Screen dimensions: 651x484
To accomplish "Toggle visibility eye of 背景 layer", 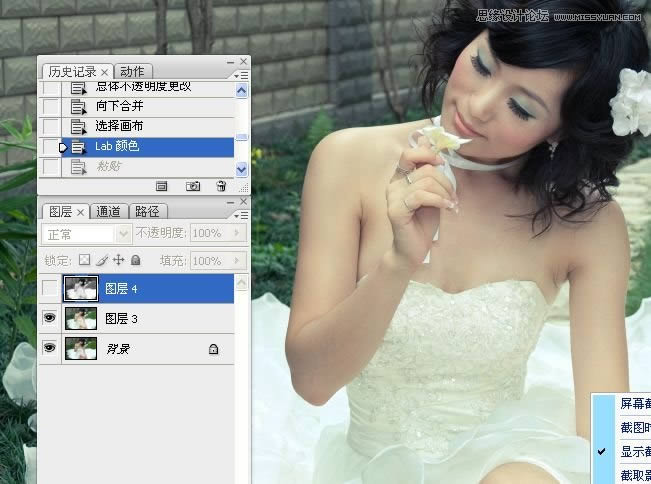I will point(50,348).
